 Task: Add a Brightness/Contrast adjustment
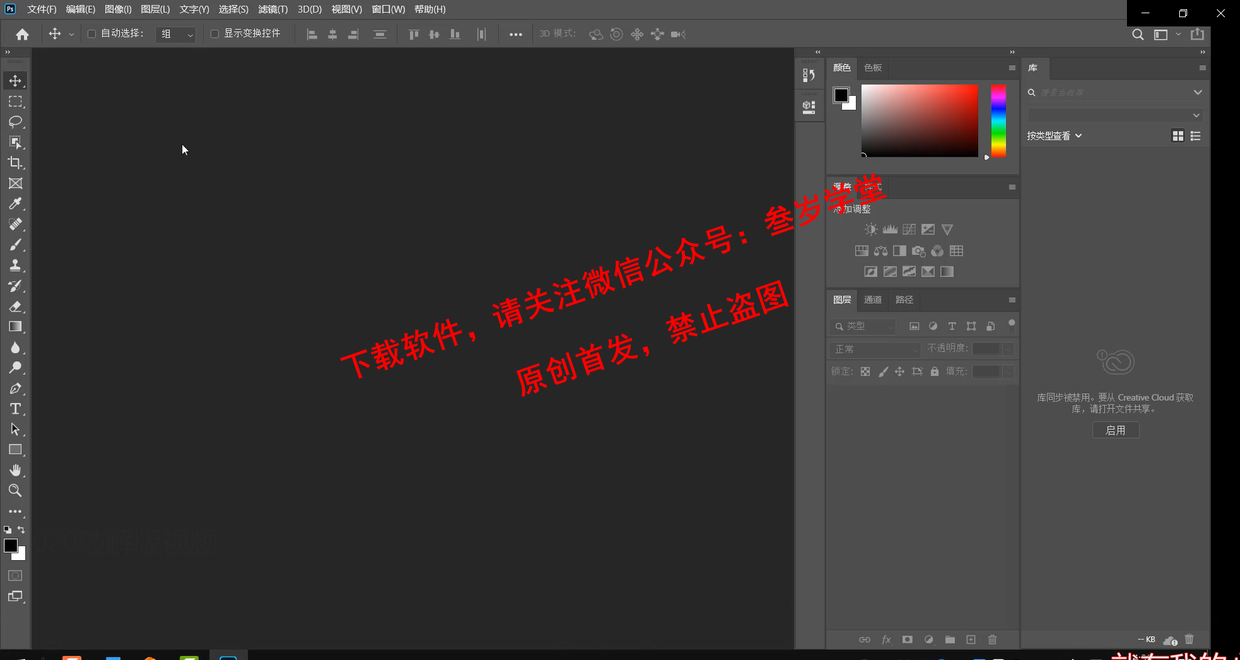[870, 229]
